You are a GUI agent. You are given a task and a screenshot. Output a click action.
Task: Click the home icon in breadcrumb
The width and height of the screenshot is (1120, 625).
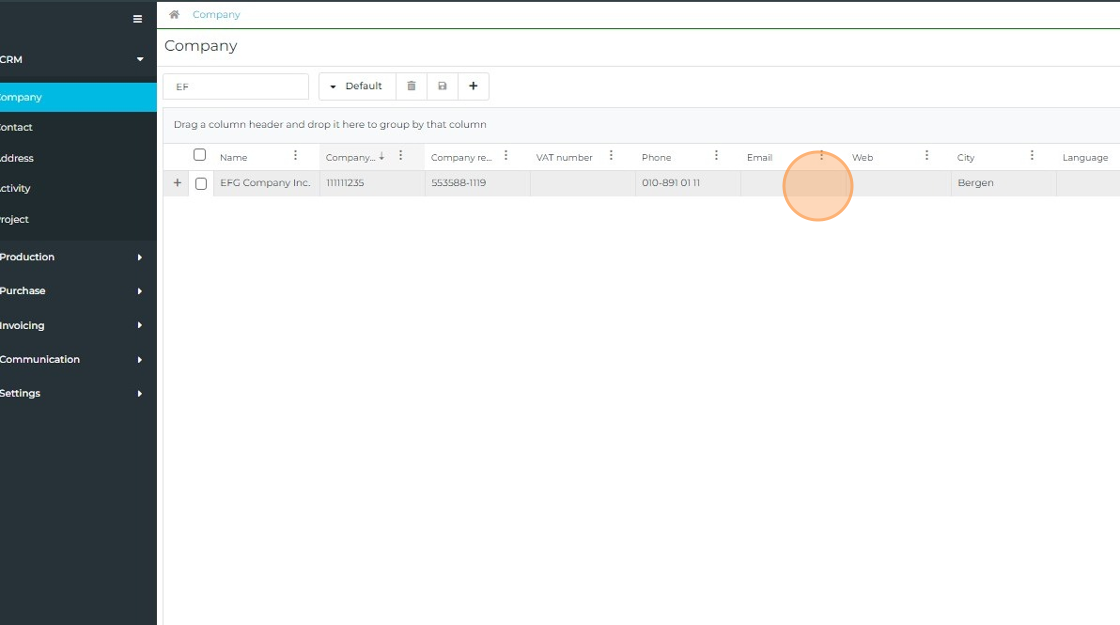(x=174, y=15)
